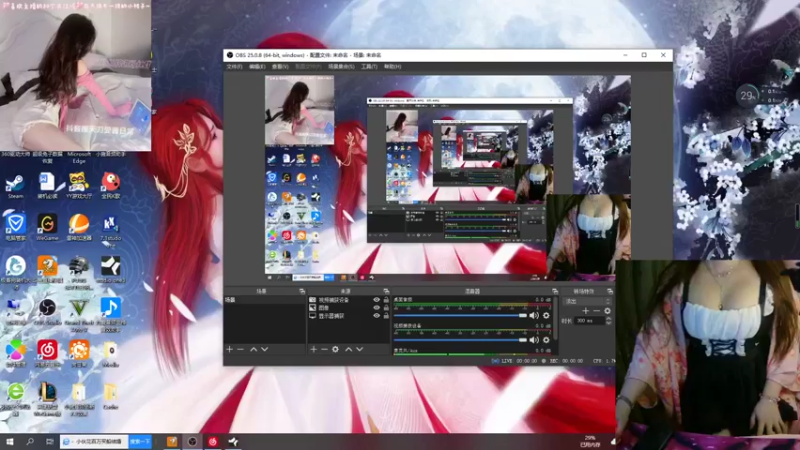Open the Grand Theft Auto V desktop shortcut
800x450 pixels.
tap(79, 314)
